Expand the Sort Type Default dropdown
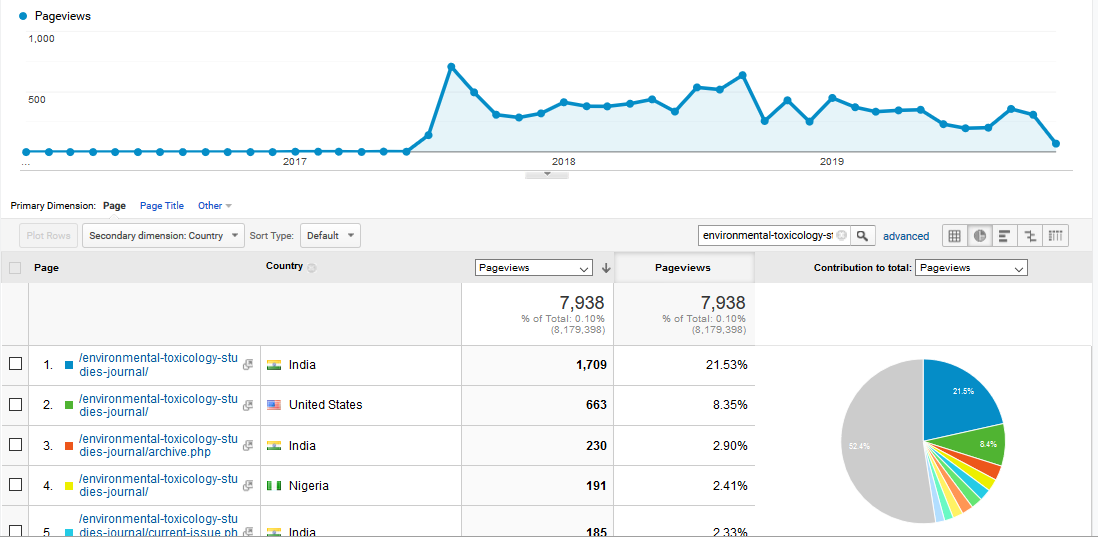This screenshot has height=537, width=1098. pyautogui.click(x=330, y=236)
